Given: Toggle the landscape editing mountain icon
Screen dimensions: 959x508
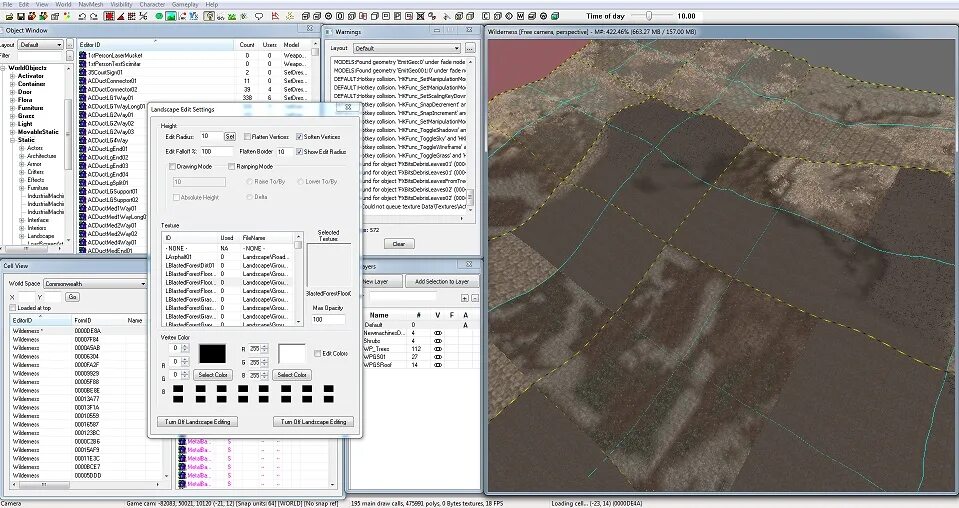Looking at the screenshot, I should click(171, 17).
